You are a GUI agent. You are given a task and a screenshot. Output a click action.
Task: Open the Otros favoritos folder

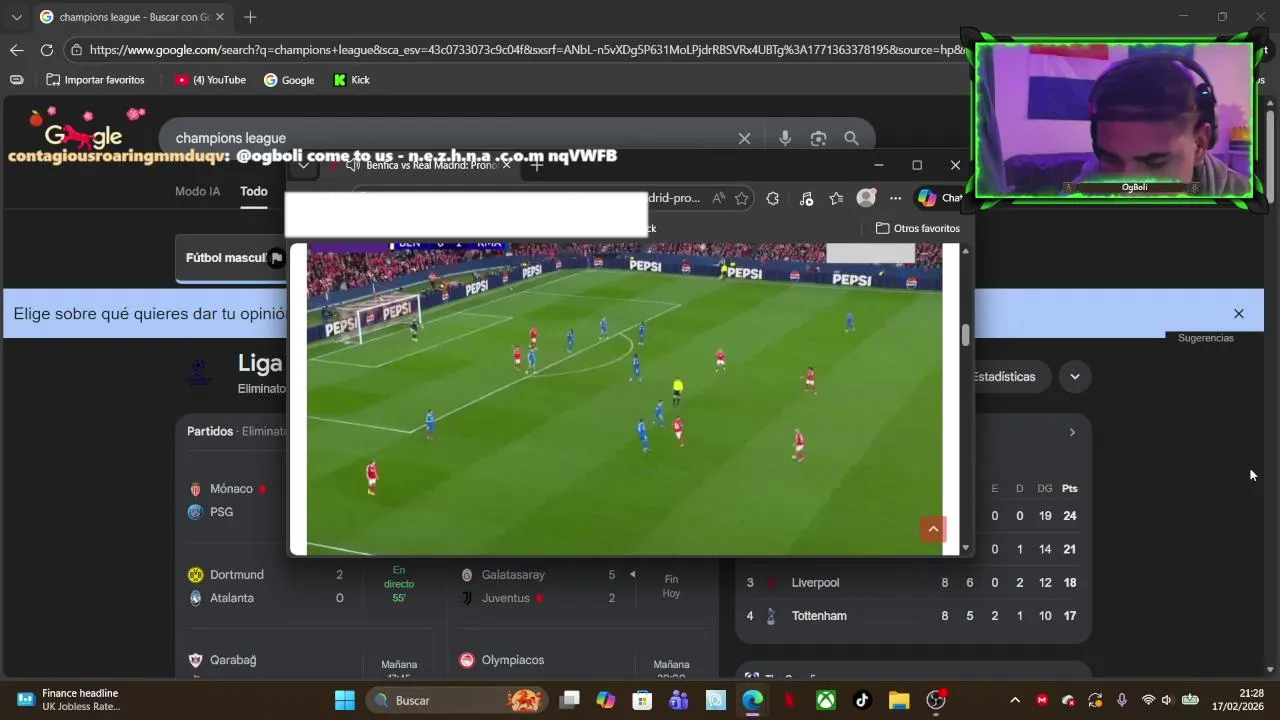[x=917, y=228]
